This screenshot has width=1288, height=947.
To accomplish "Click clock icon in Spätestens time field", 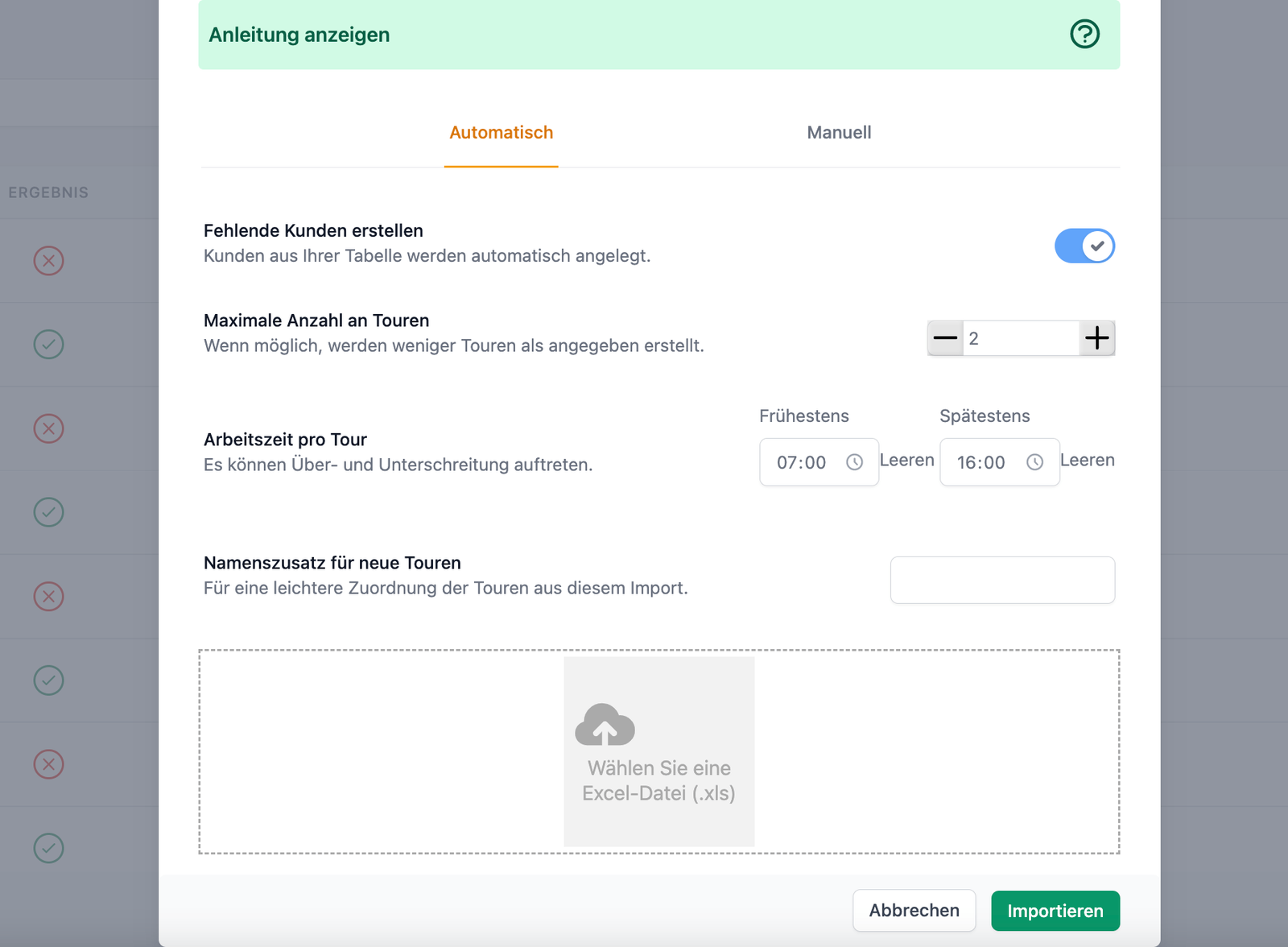I will coord(1034,462).
